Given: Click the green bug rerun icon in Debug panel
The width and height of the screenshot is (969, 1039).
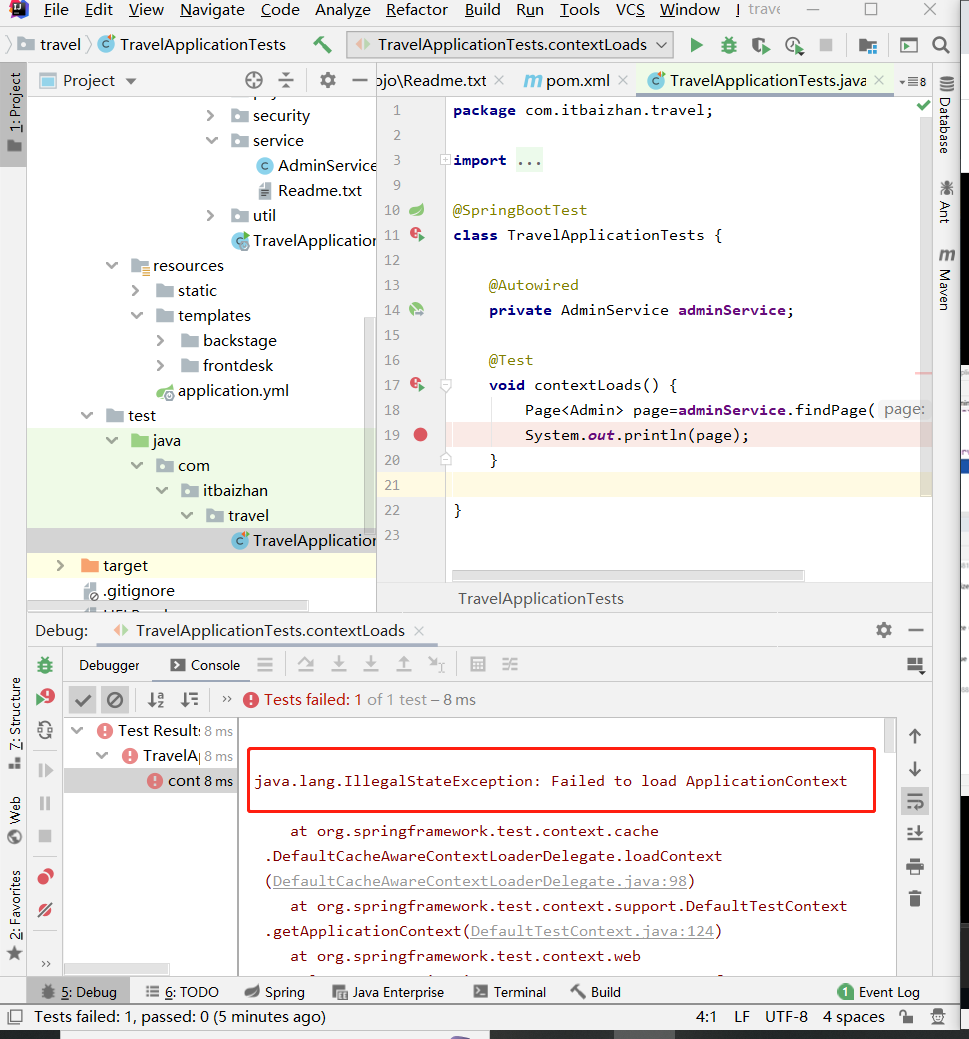Looking at the screenshot, I should coord(45,665).
